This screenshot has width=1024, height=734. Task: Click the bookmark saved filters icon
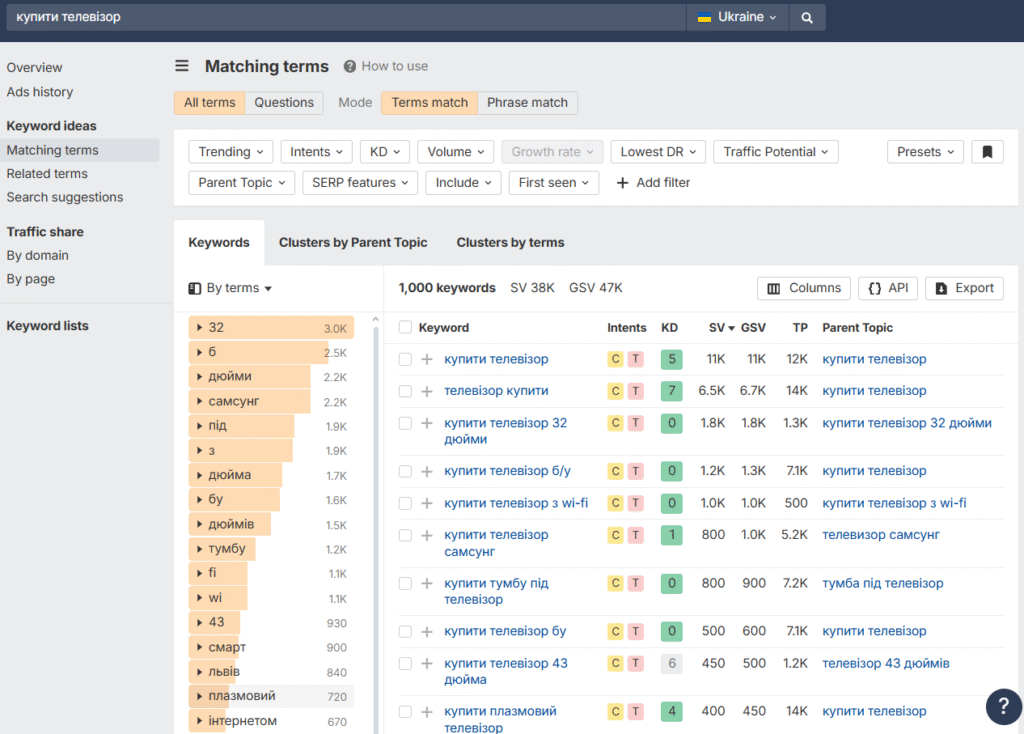click(987, 152)
